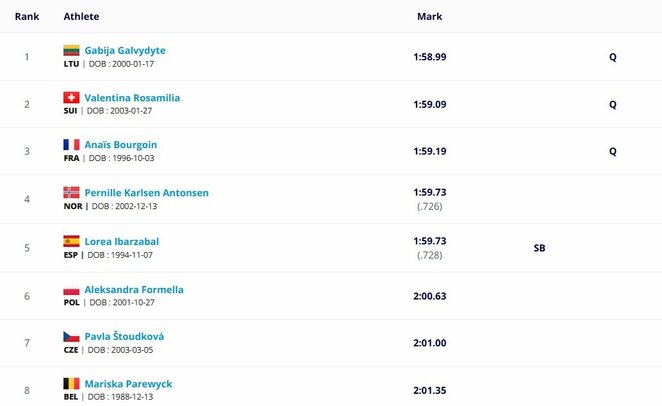Viewport: 662px width, 406px height.
Task: Open Mariska Parewyck's athlete page
Action: [x=128, y=384]
